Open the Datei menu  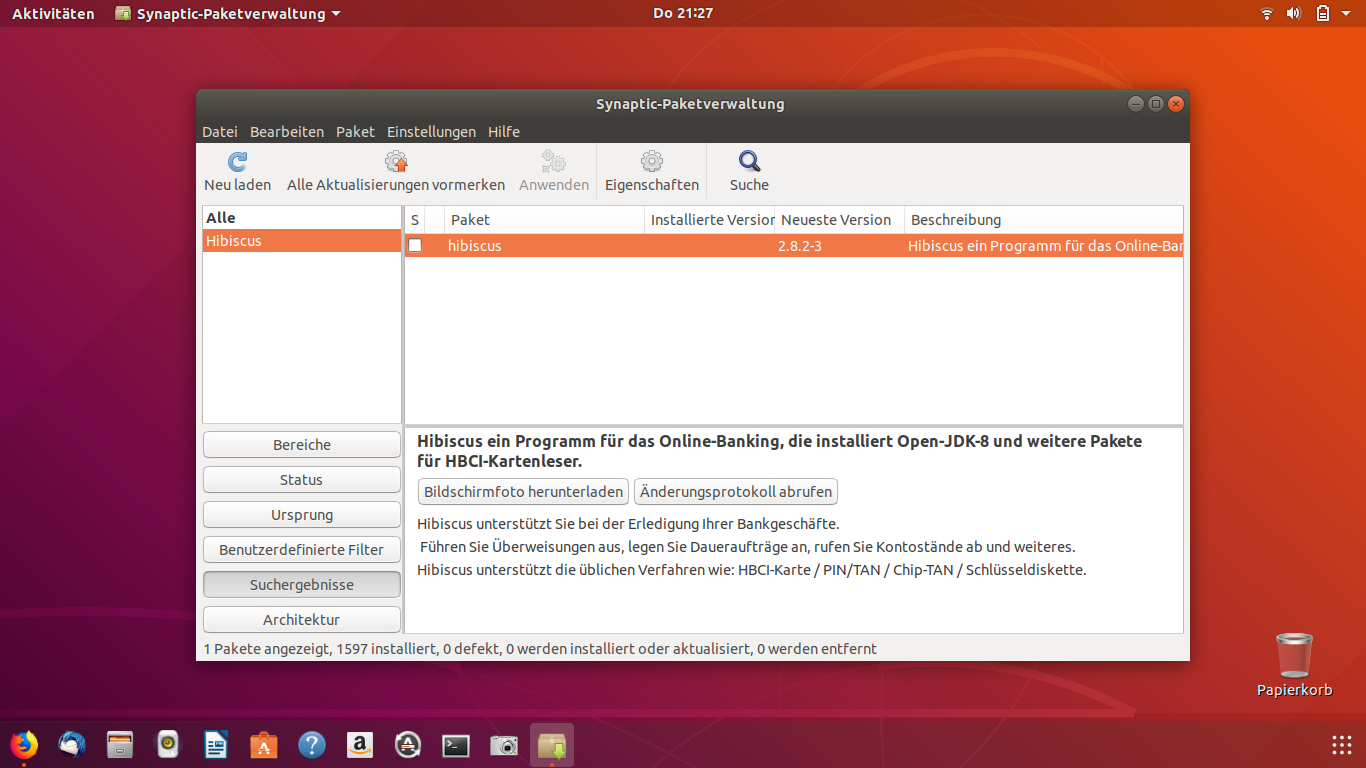coord(220,132)
